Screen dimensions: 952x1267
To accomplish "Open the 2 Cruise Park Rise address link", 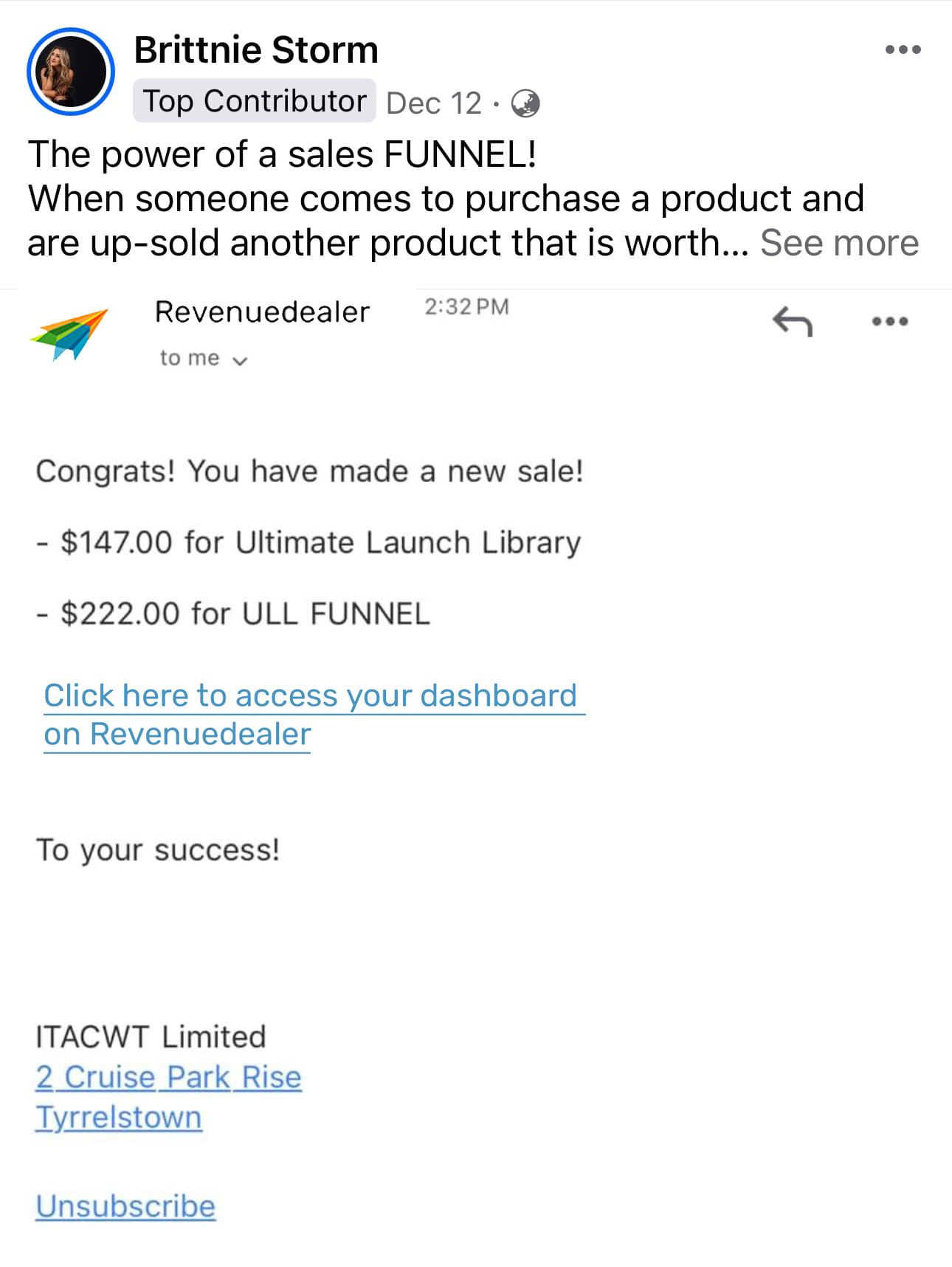I will coord(168,1077).
